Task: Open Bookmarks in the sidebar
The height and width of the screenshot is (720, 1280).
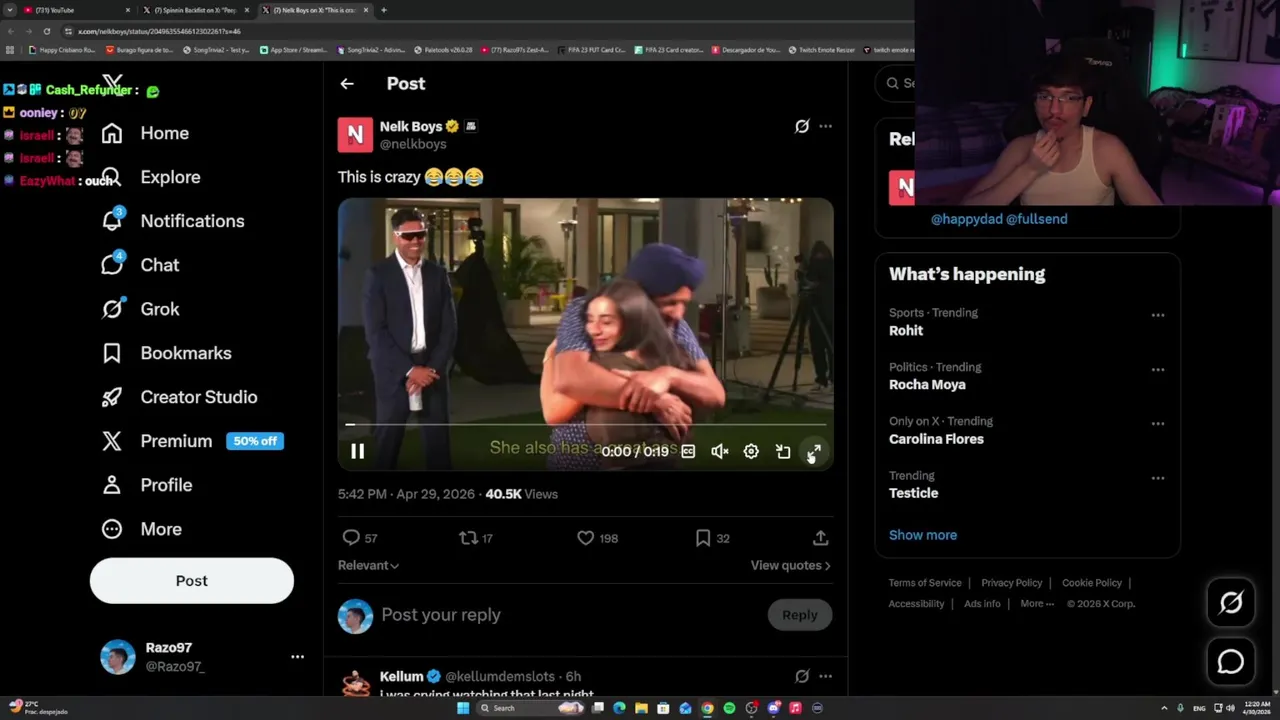Action: 166,353
